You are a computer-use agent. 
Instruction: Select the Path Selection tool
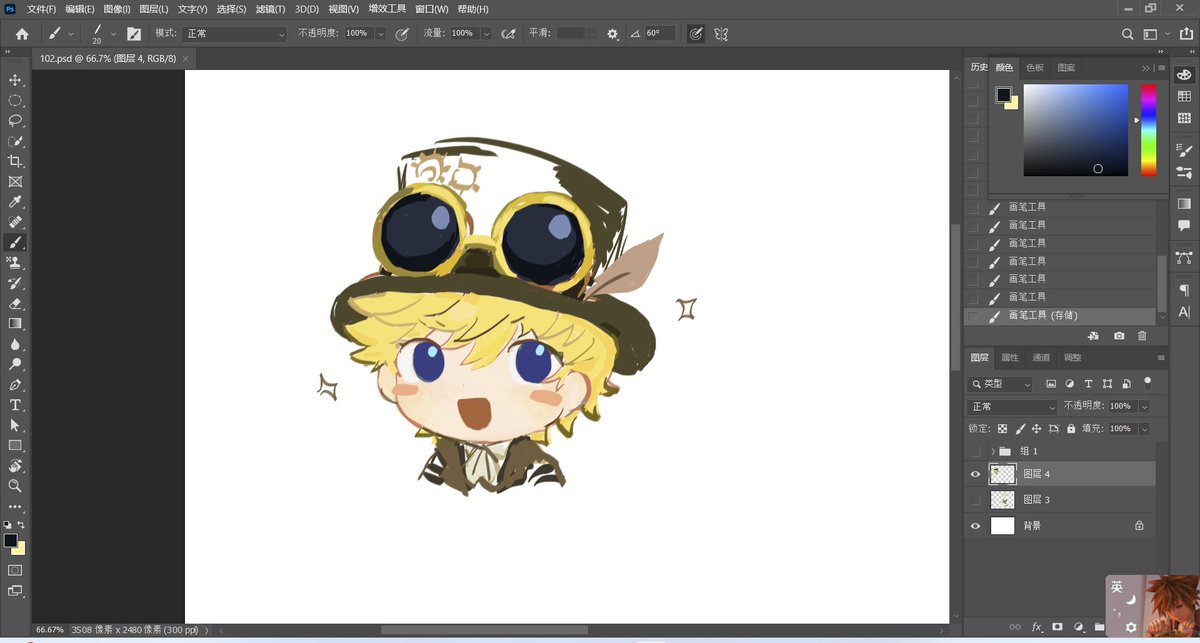click(15, 425)
